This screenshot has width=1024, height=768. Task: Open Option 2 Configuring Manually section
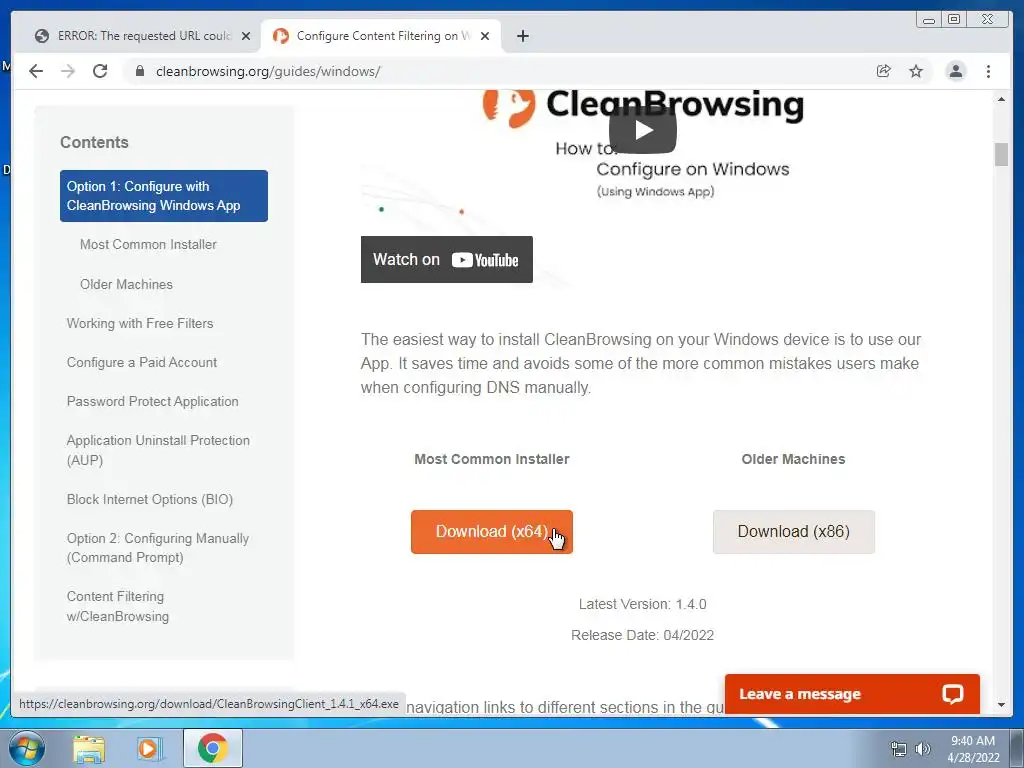(x=157, y=548)
